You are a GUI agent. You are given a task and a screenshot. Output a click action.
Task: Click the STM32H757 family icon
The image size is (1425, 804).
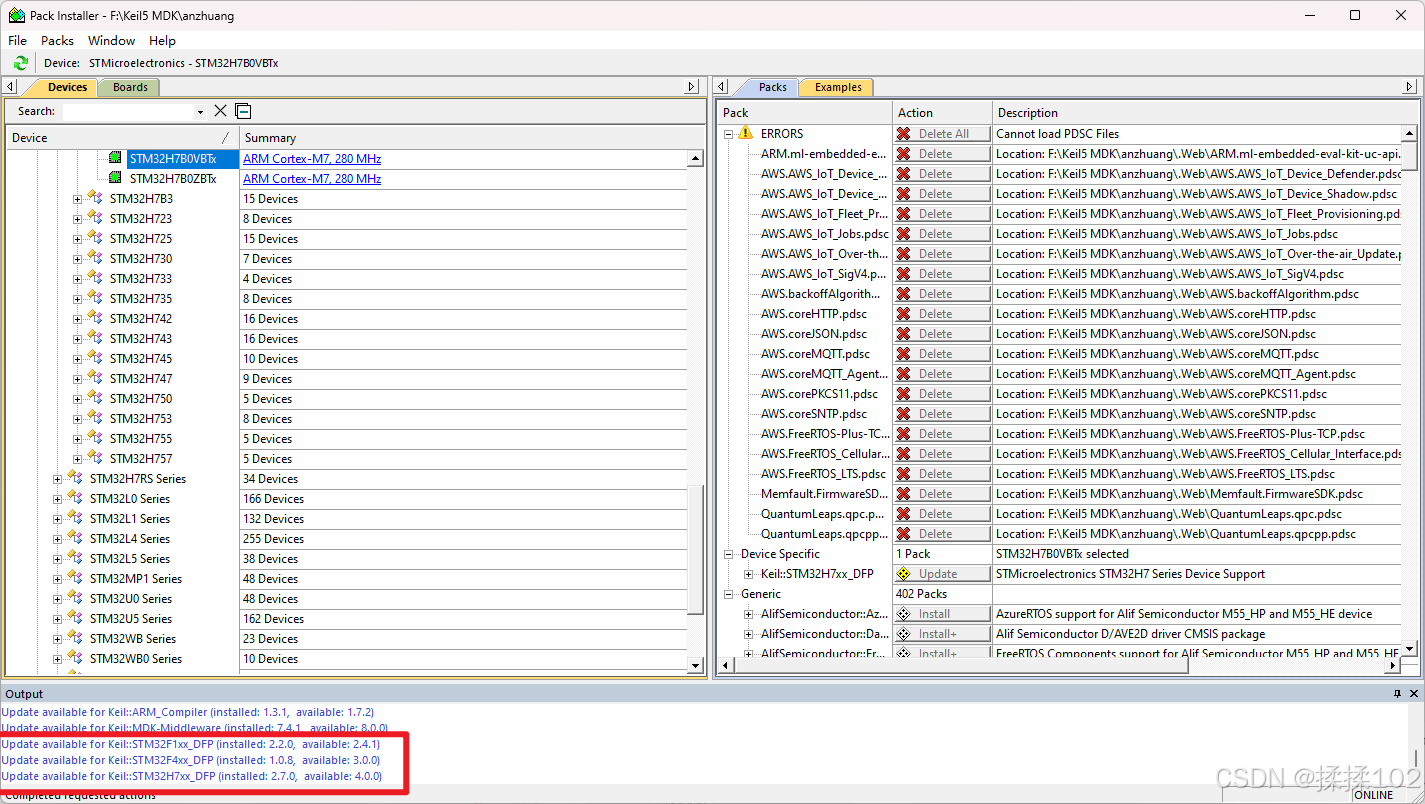click(95, 458)
